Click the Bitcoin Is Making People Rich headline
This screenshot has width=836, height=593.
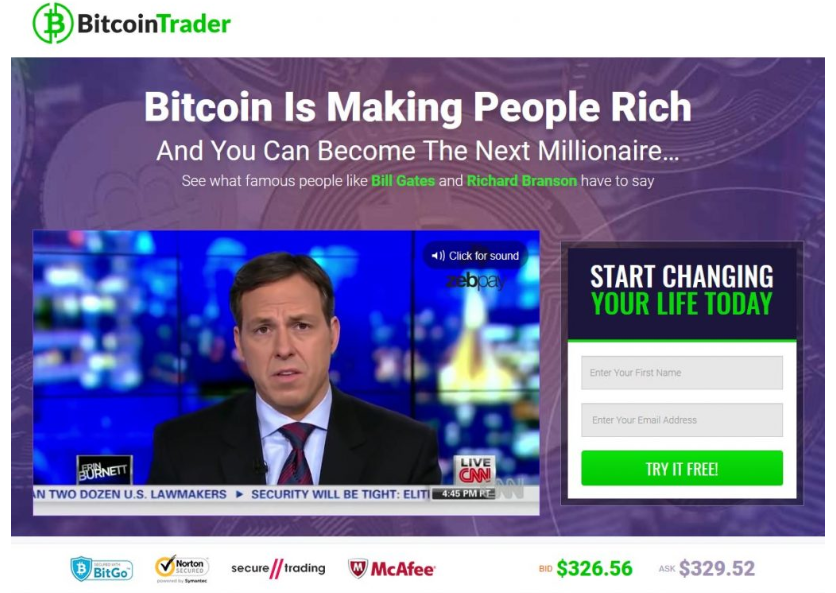point(418,107)
